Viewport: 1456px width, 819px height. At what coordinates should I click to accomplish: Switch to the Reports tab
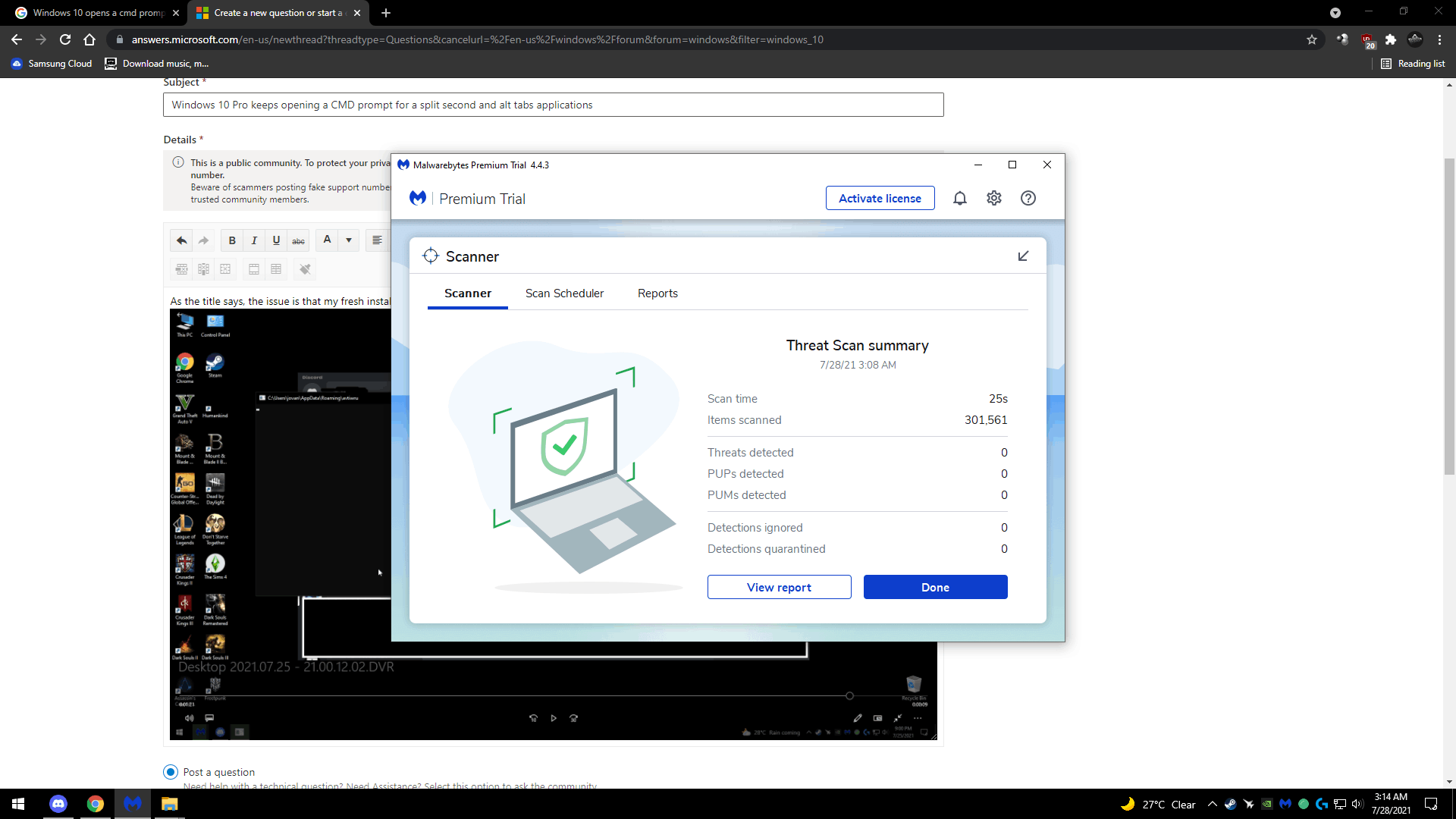pyautogui.click(x=657, y=293)
